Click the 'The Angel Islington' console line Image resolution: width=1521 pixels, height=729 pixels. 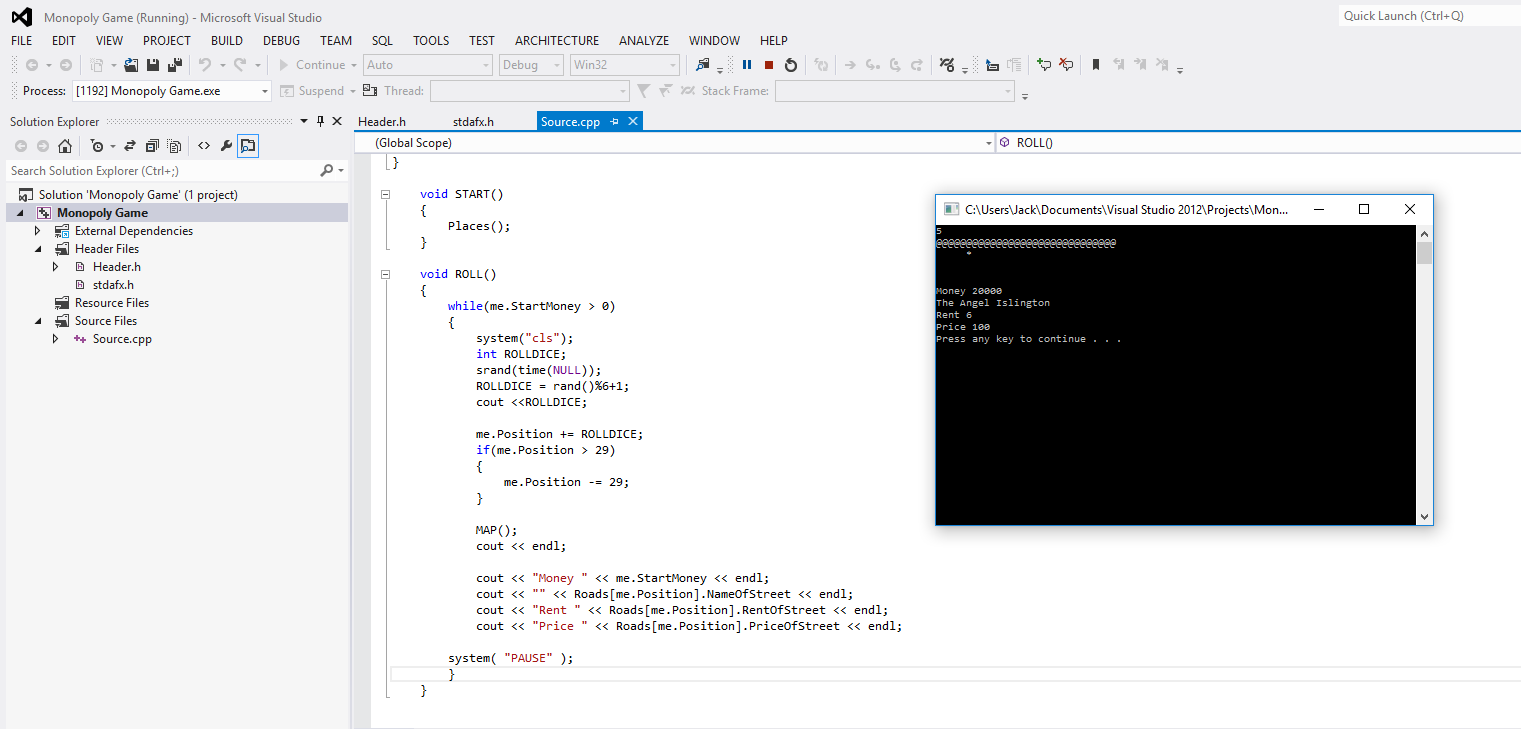coord(993,303)
